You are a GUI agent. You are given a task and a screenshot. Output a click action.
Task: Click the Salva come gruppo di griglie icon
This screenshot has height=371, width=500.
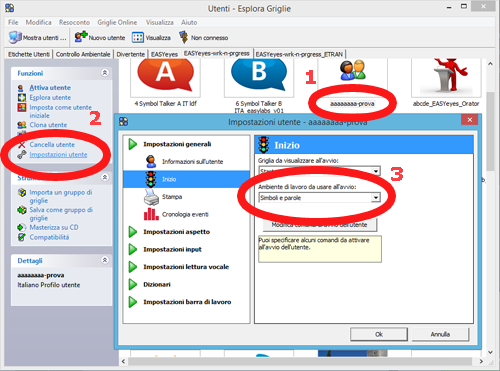[22, 210]
